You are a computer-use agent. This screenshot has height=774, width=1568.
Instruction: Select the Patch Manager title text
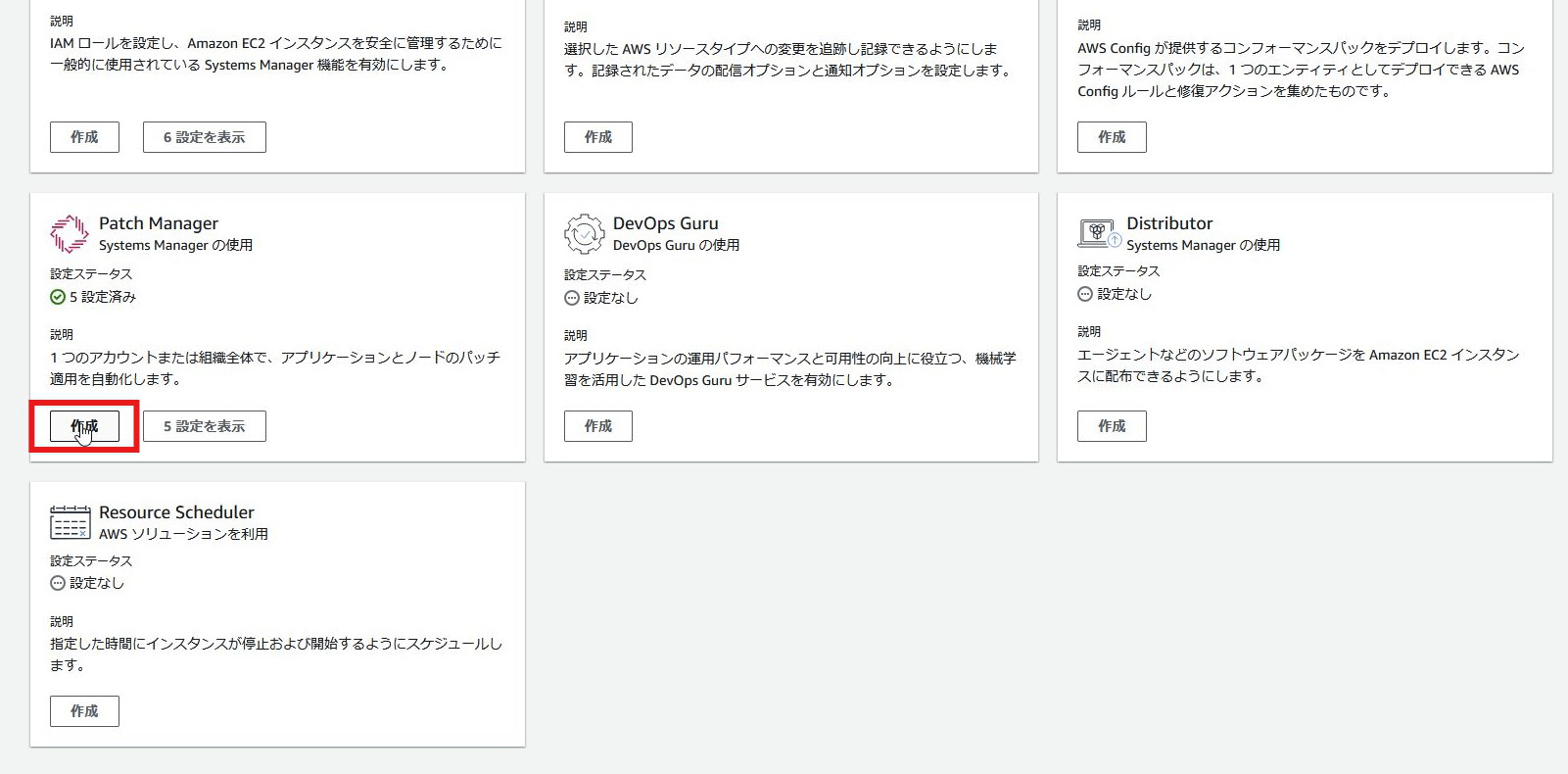click(159, 223)
